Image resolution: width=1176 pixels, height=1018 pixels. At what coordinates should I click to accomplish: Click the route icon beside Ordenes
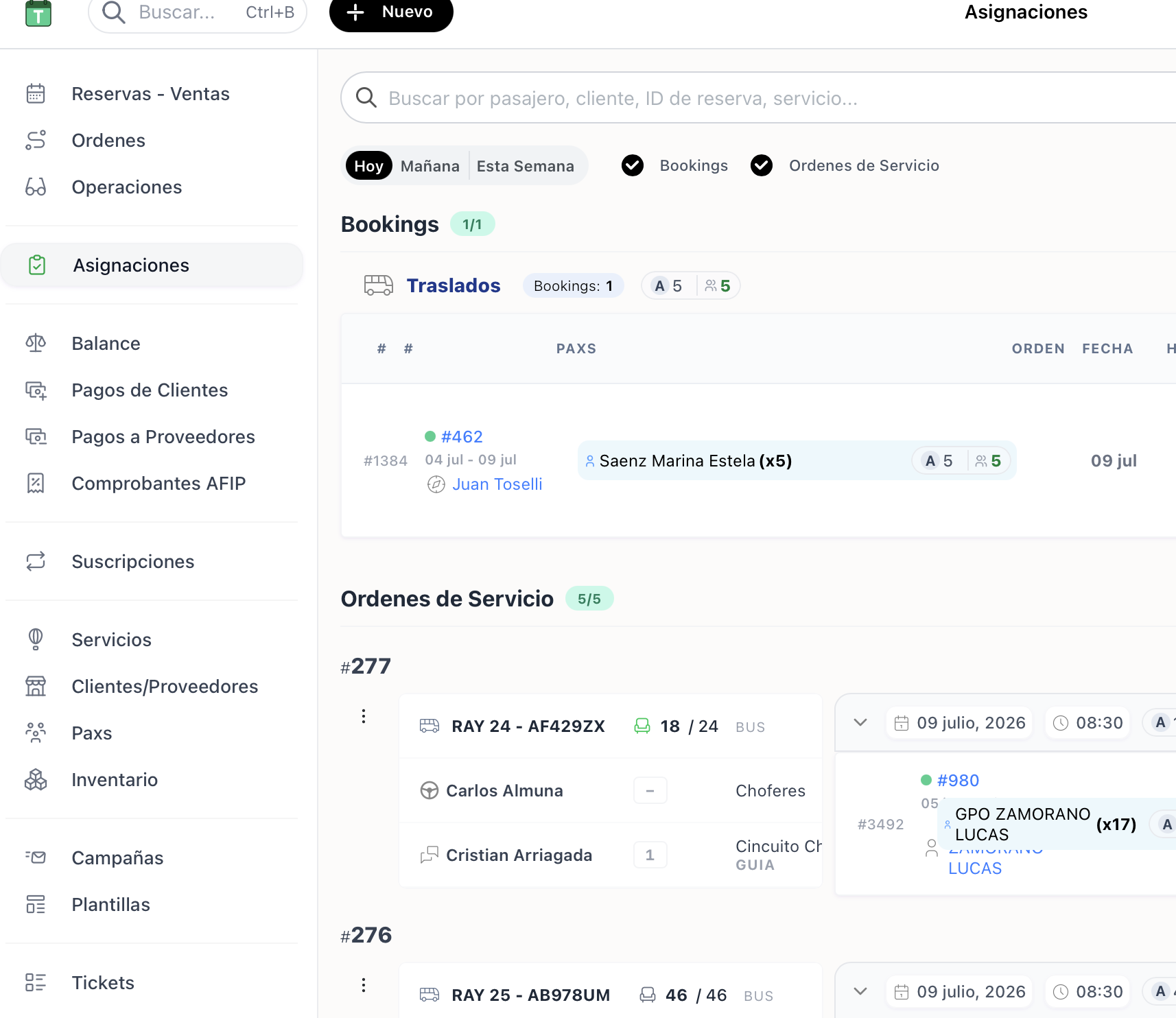coord(36,140)
